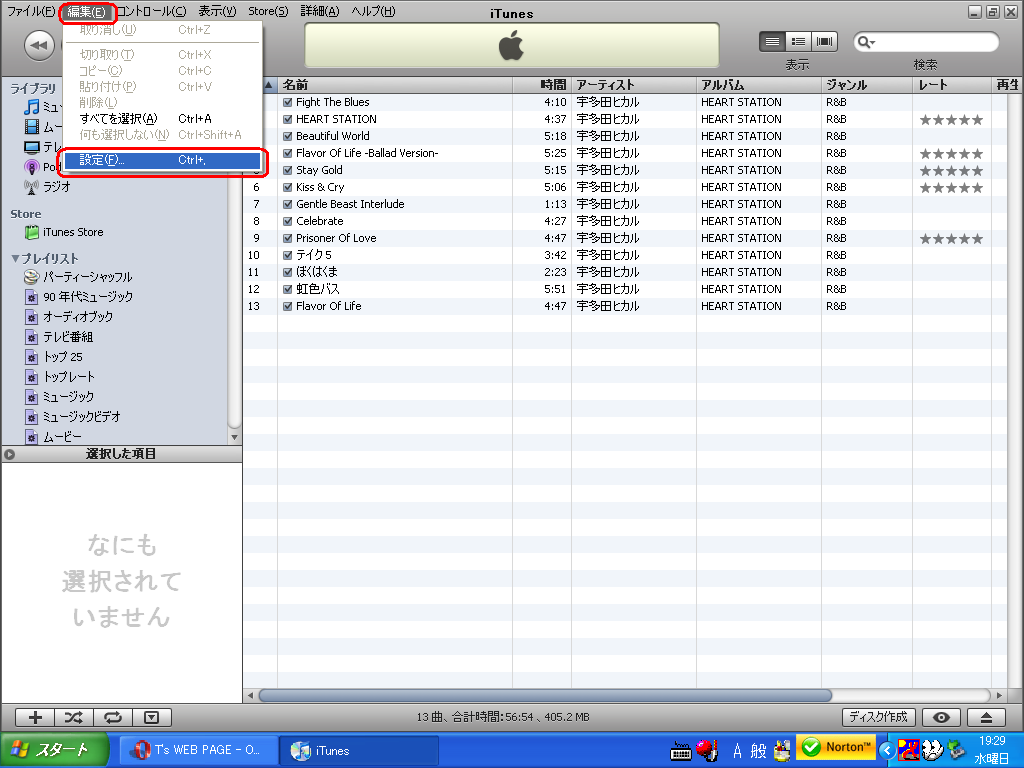This screenshot has width=1024, height=768.
Task: Sort songs by ジャンル column header
Action: pyautogui.click(x=867, y=85)
